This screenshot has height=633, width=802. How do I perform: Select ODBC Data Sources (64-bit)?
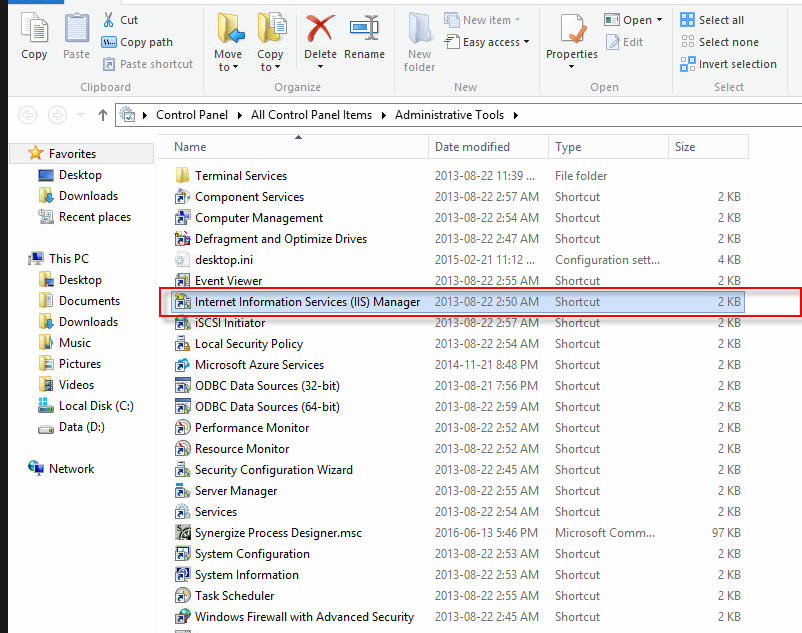(458, 406)
